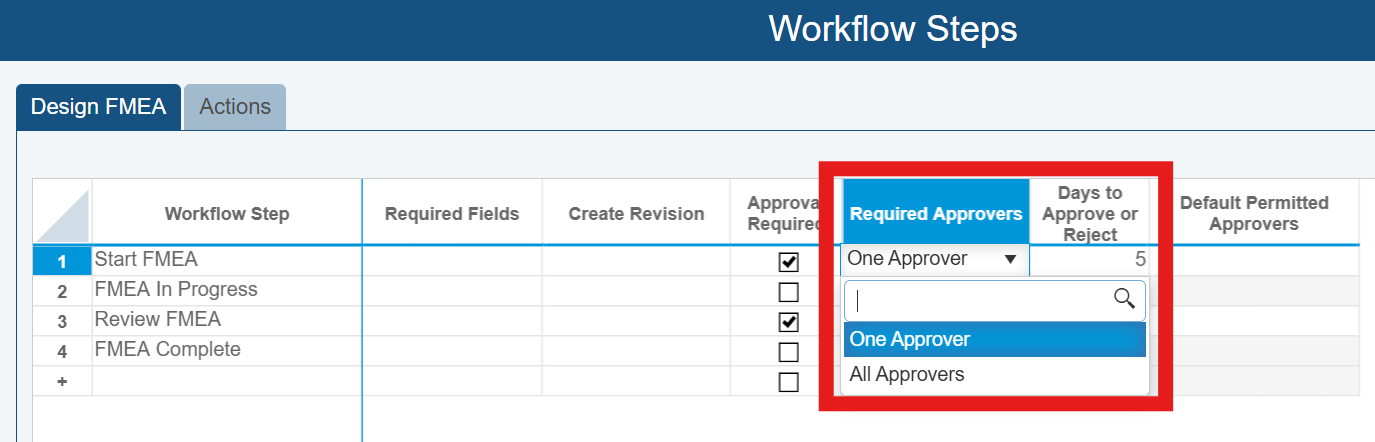This screenshot has width=1375, height=442.
Task: Open the Design FMEA tab
Action: (x=98, y=107)
